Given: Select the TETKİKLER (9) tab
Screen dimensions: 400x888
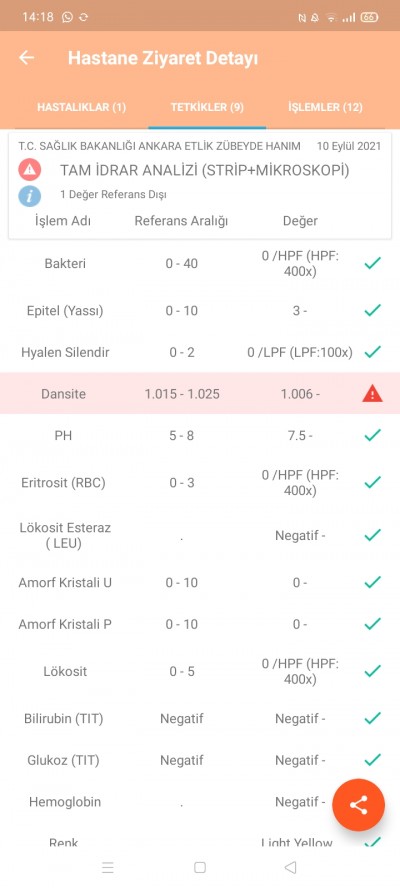Looking at the screenshot, I should [207, 107].
